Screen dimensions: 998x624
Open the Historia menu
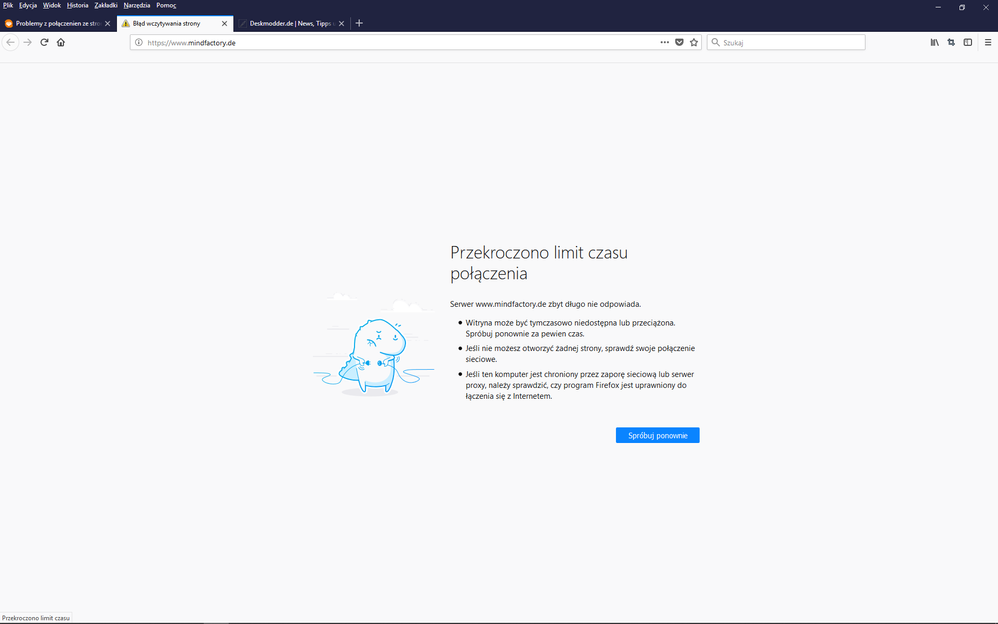pyautogui.click(x=78, y=5)
